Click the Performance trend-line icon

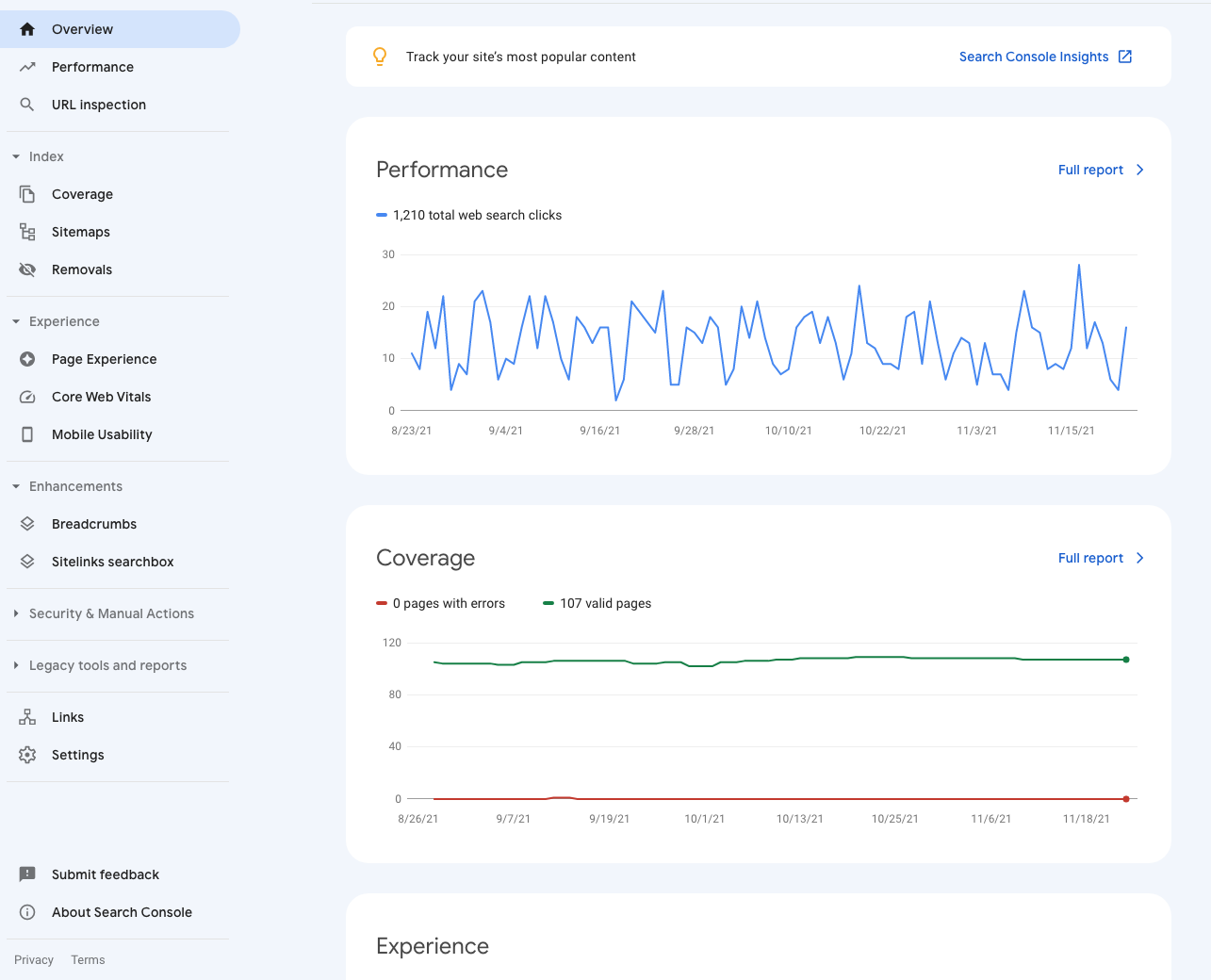[x=27, y=67]
